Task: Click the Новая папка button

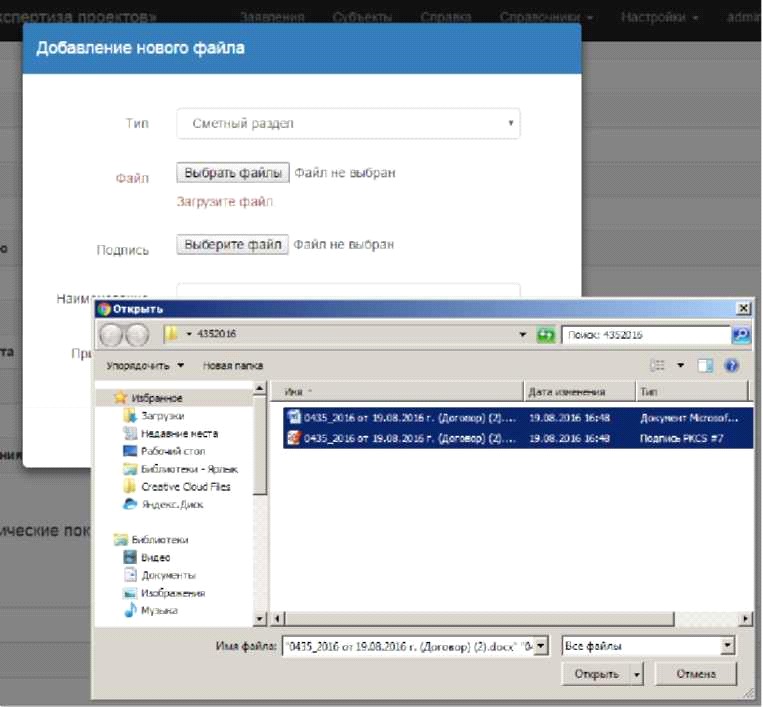Action: [x=233, y=366]
